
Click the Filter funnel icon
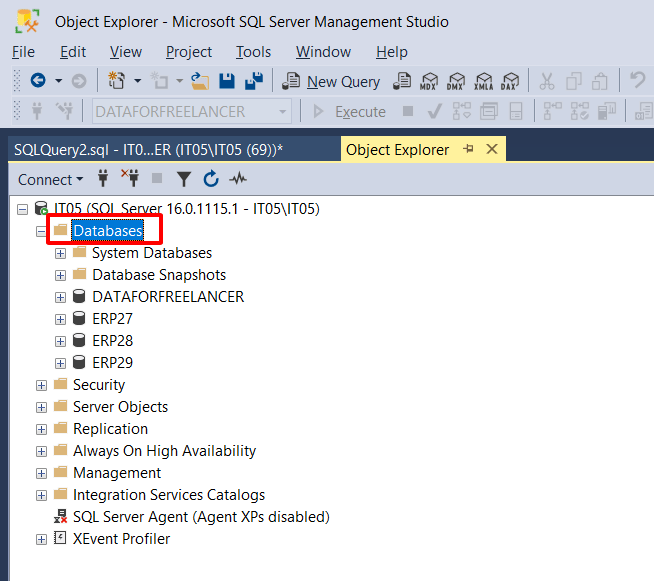tap(184, 179)
